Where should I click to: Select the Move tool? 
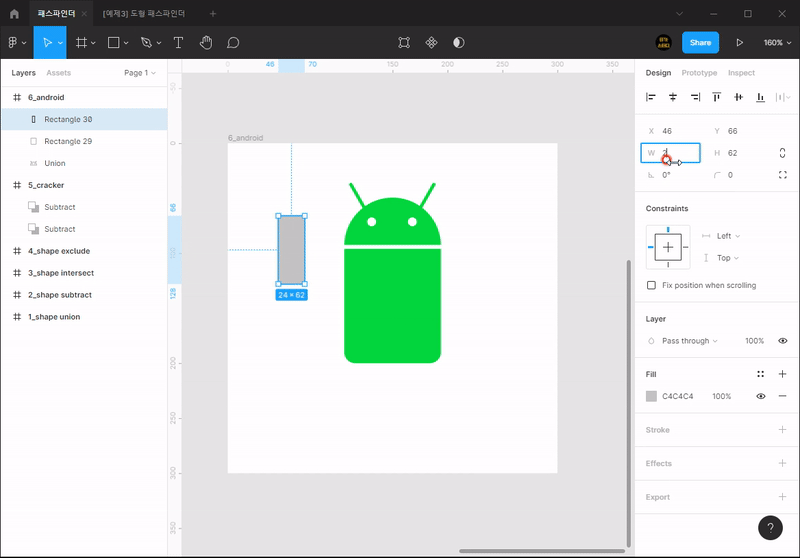click(46, 43)
